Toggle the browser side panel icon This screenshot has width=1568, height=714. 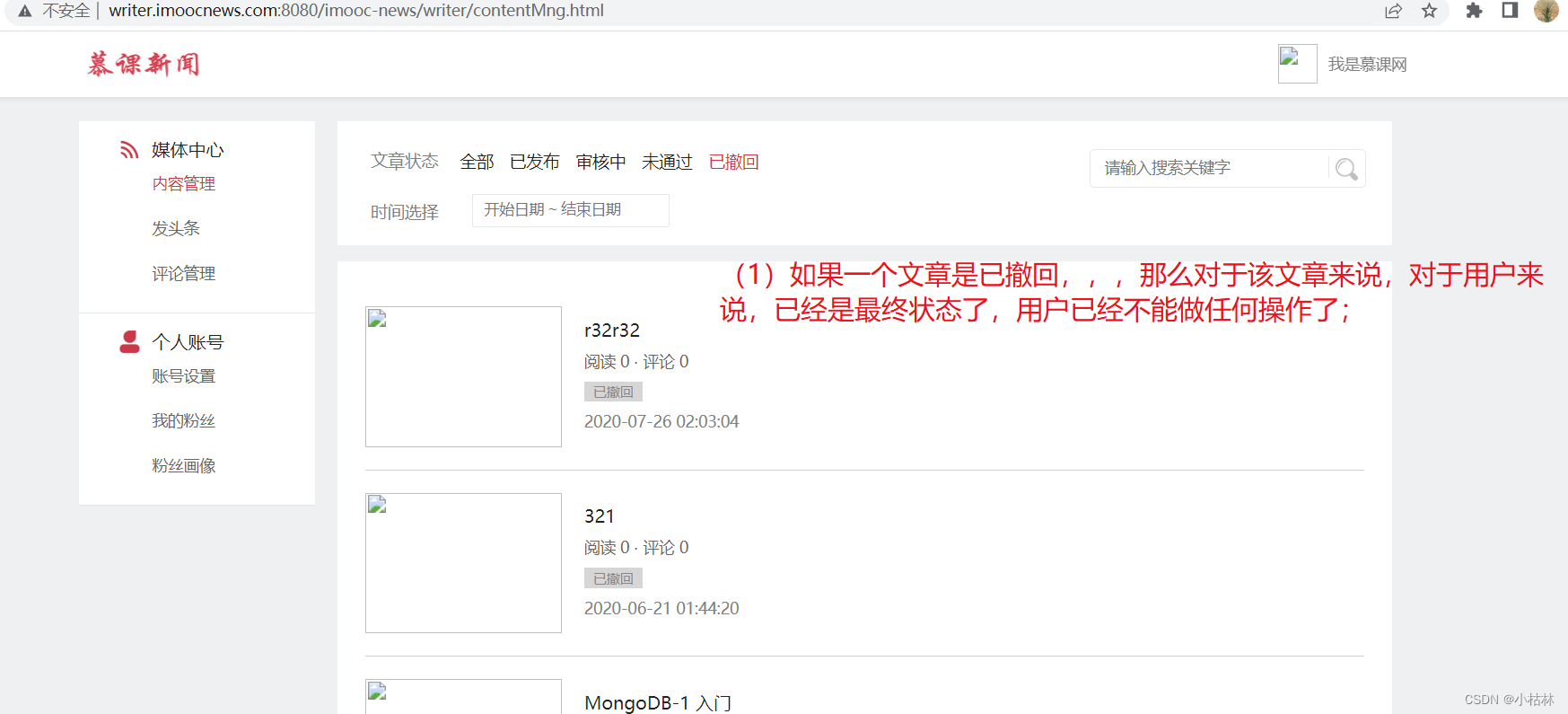(1510, 11)
